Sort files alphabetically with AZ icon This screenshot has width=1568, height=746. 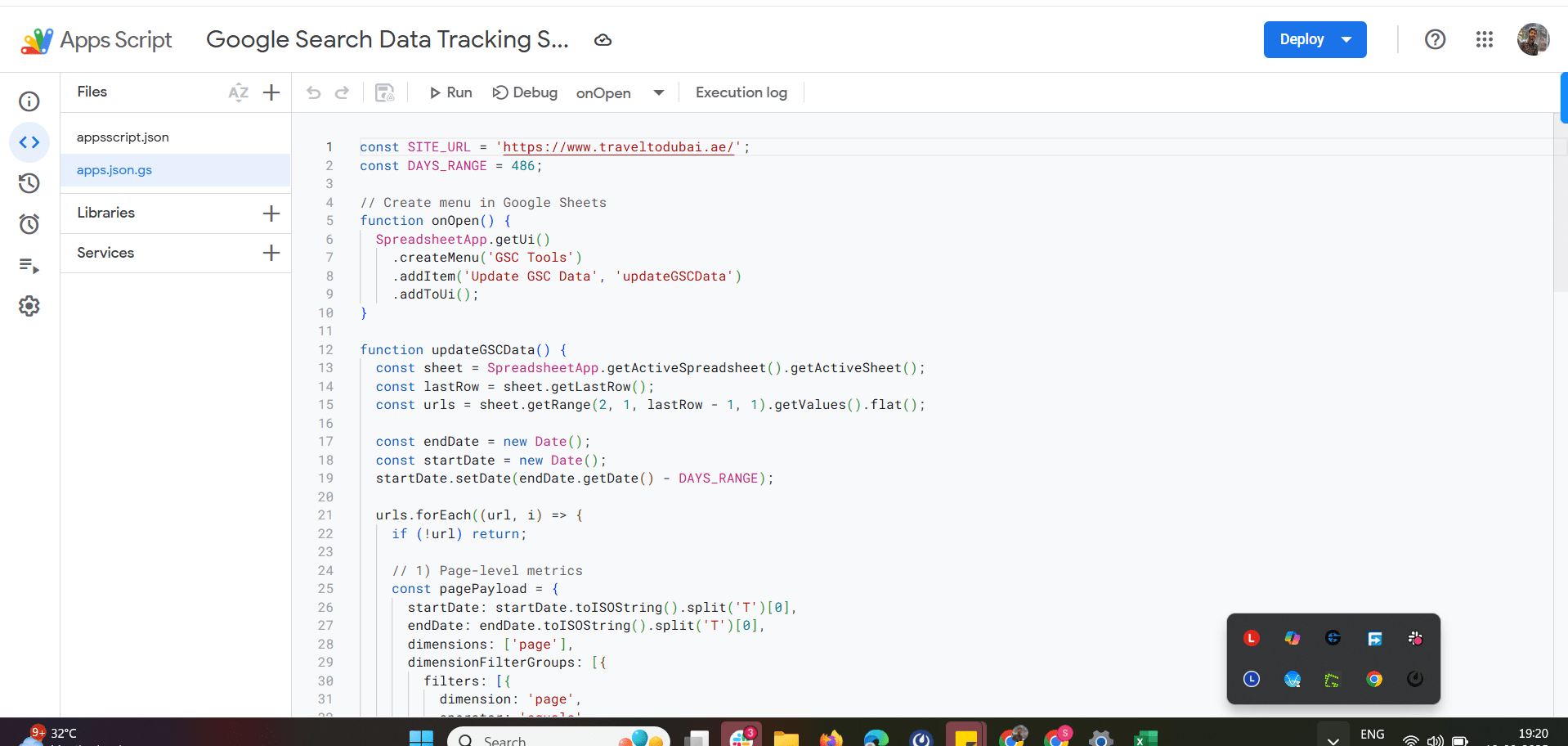point(238,92)
